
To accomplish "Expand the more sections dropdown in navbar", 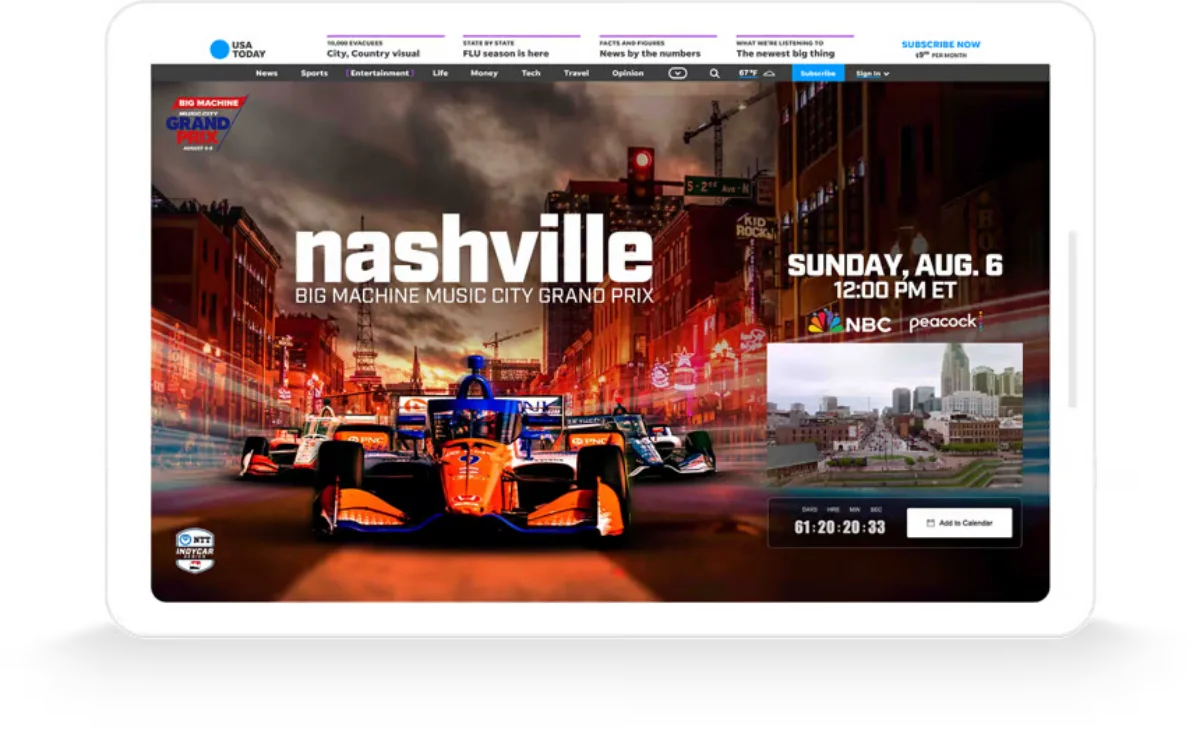I will 678,73.
